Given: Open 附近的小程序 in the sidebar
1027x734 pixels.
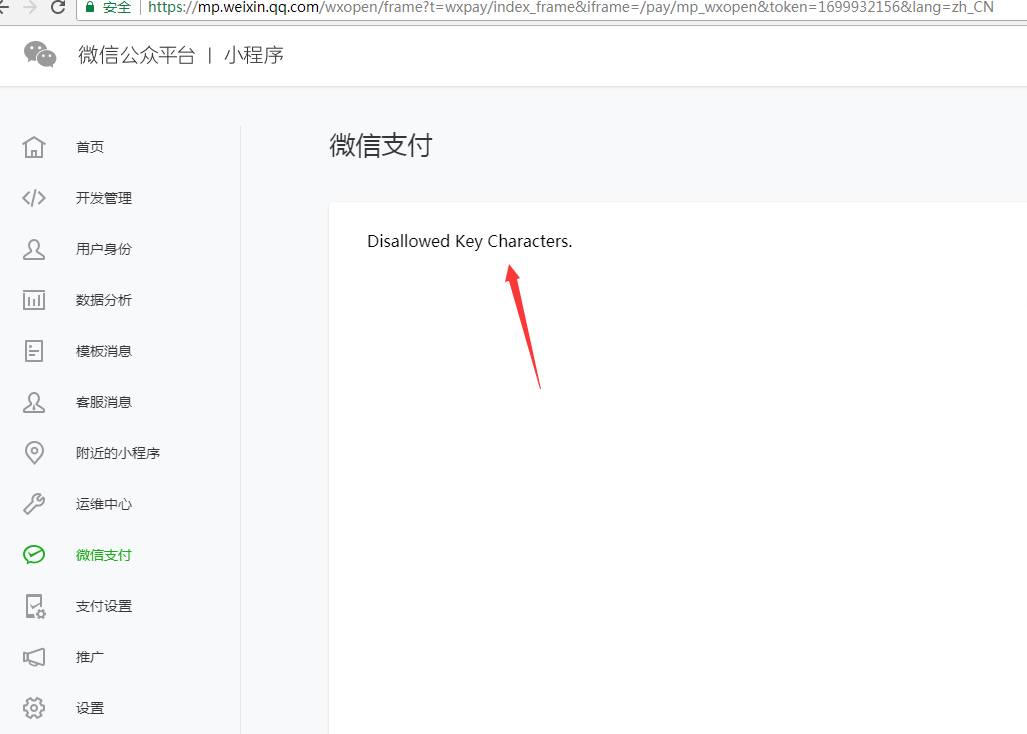Looking at the screenshot, I should [118, 453].
